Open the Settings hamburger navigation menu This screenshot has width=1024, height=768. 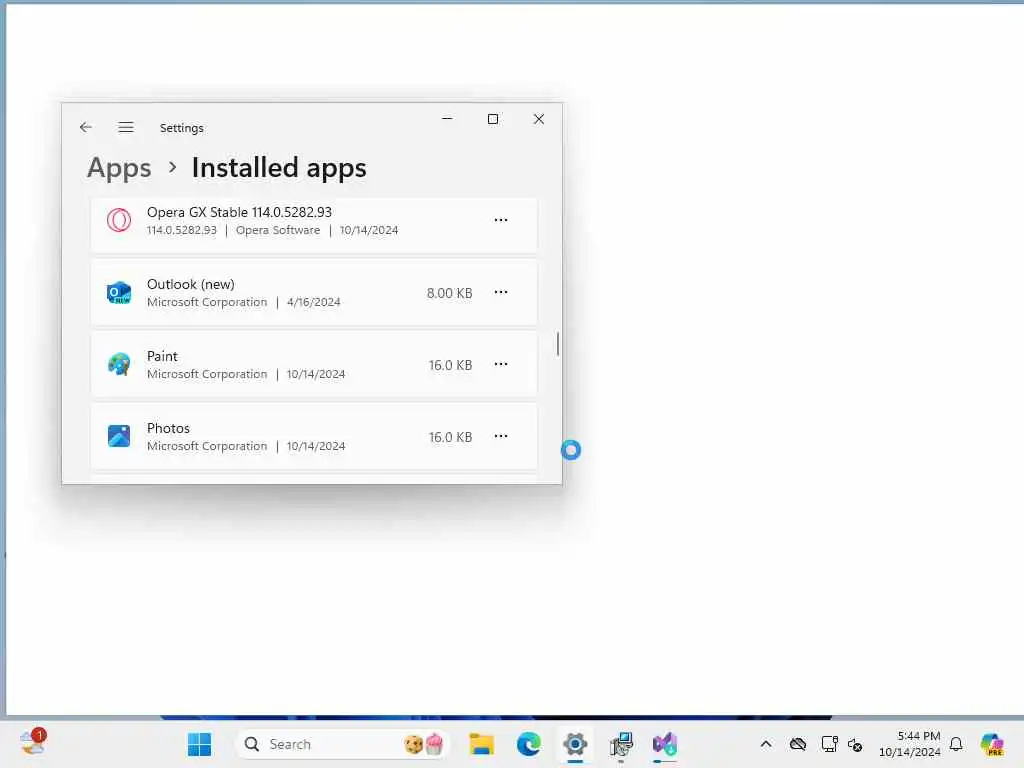coord(126,127)
